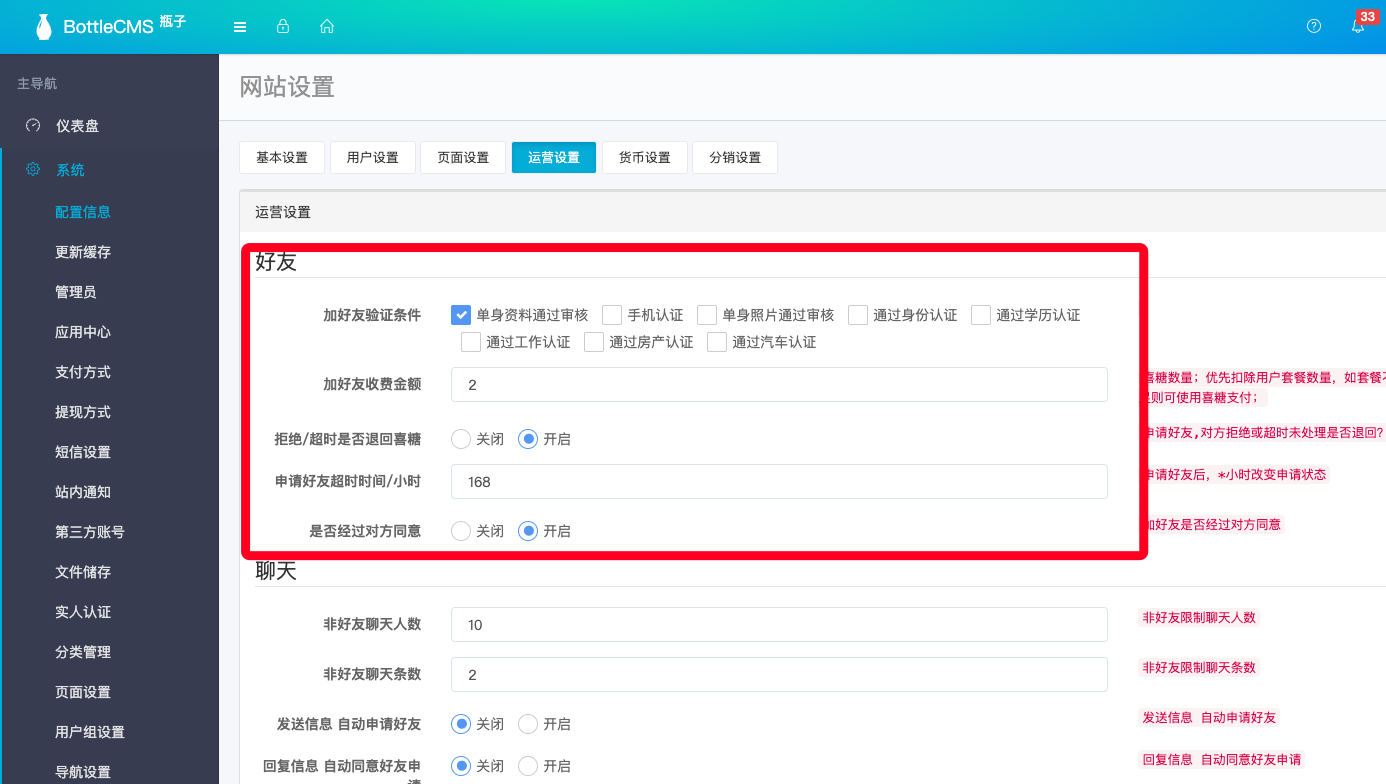Go to home via the house icon

(327, 27)
